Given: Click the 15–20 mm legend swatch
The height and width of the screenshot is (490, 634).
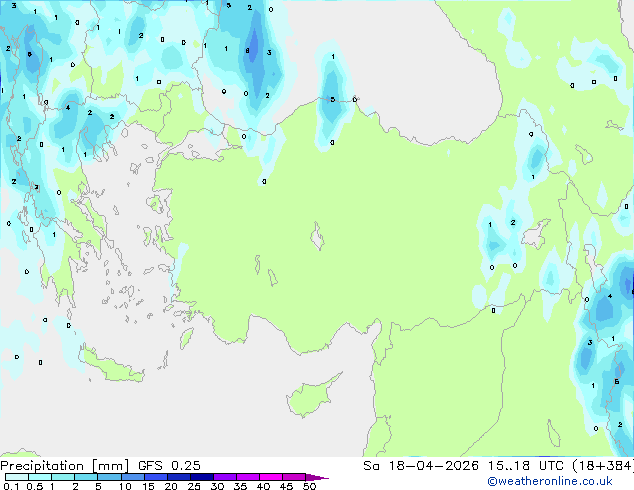Looking at the screenshot, I should [155, 477].
